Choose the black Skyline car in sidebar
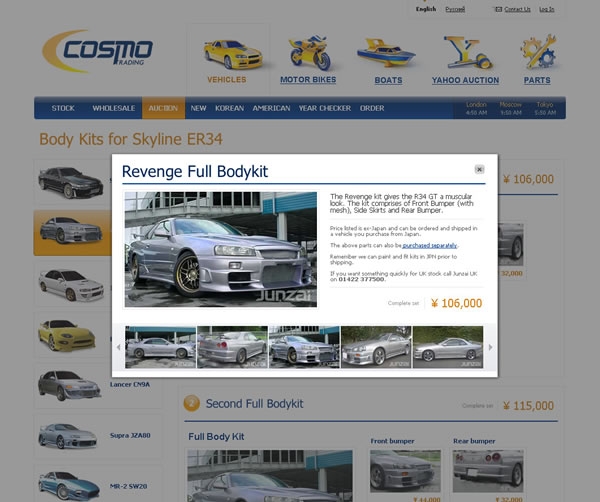The image size is (600, 502). point(70,183)
